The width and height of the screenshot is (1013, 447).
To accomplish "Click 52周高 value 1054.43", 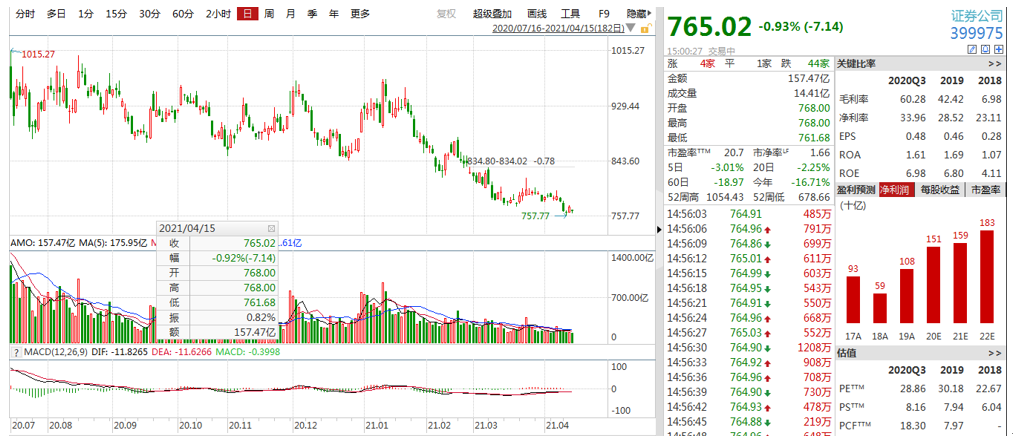I will click(726, 197).
